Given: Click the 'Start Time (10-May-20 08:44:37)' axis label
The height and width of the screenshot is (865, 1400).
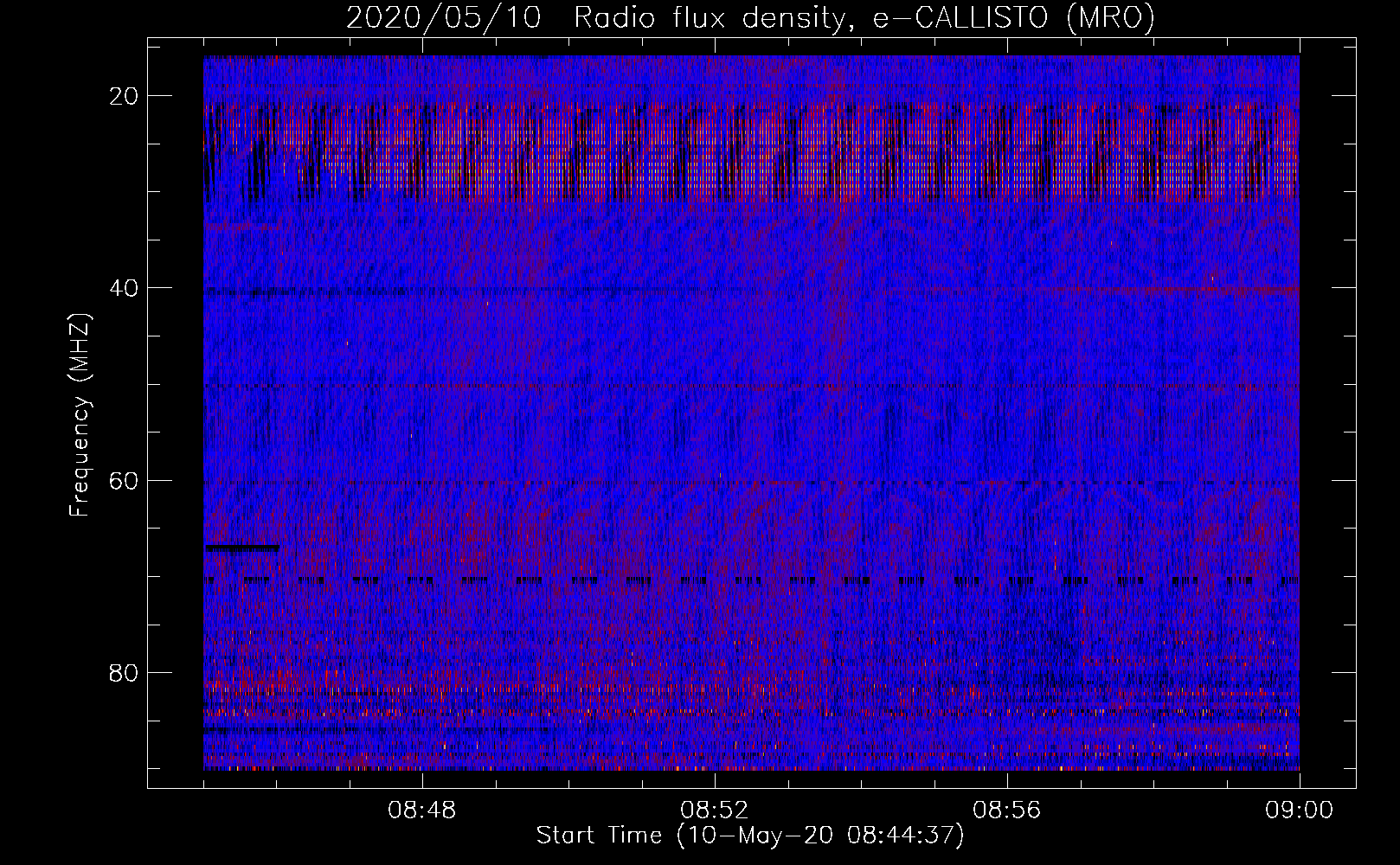Looking at the screenshot, I should pos(750,836).
